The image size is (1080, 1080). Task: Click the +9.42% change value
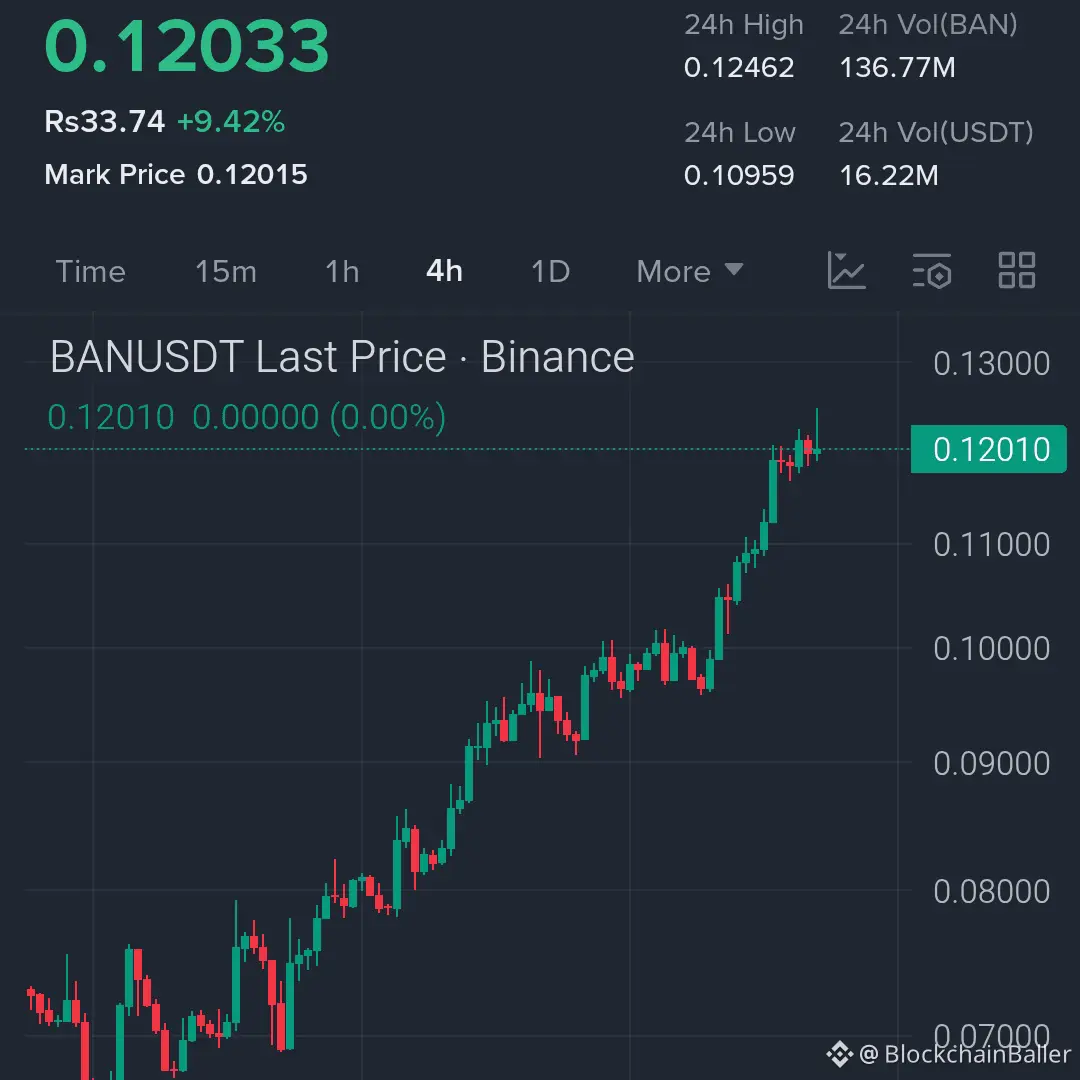click(231, 122)
